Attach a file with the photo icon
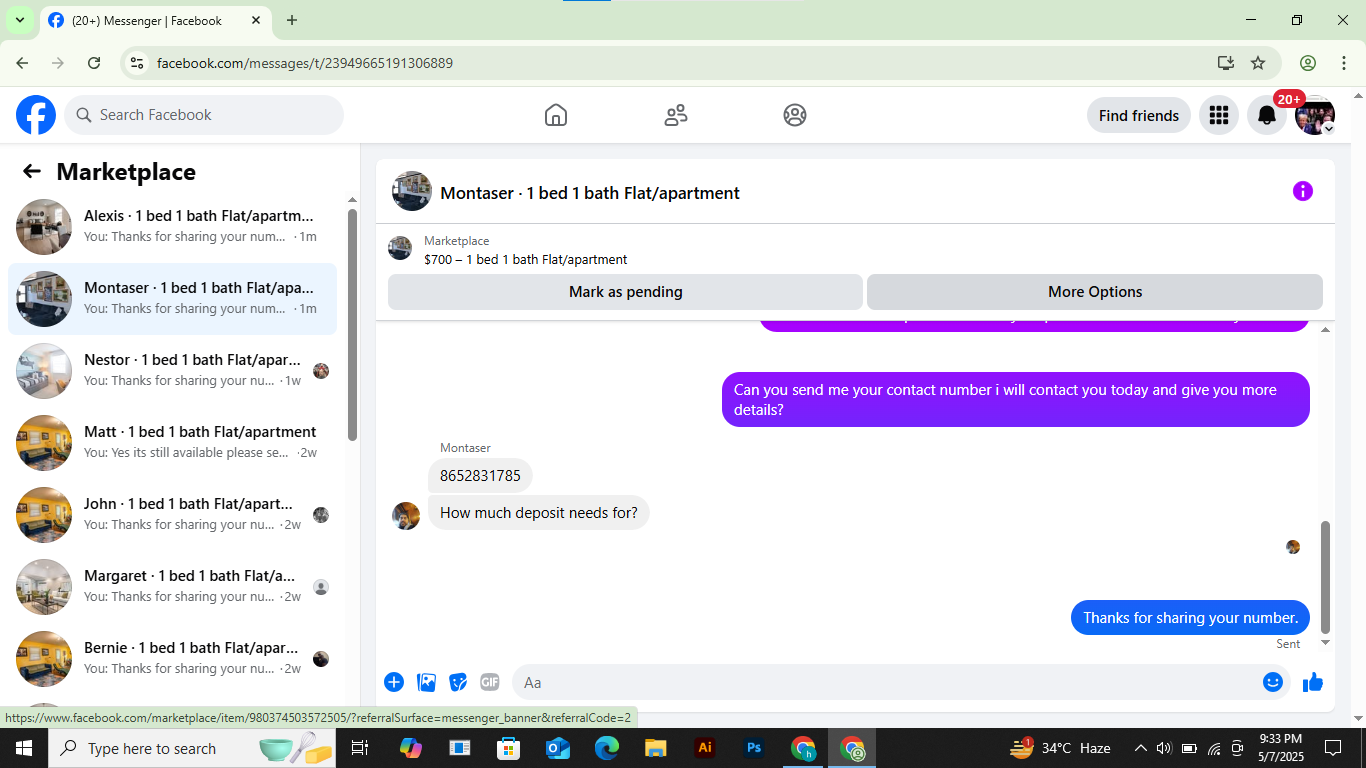The height and width of the screenshot is (768, 1366). tap(427, 682)
